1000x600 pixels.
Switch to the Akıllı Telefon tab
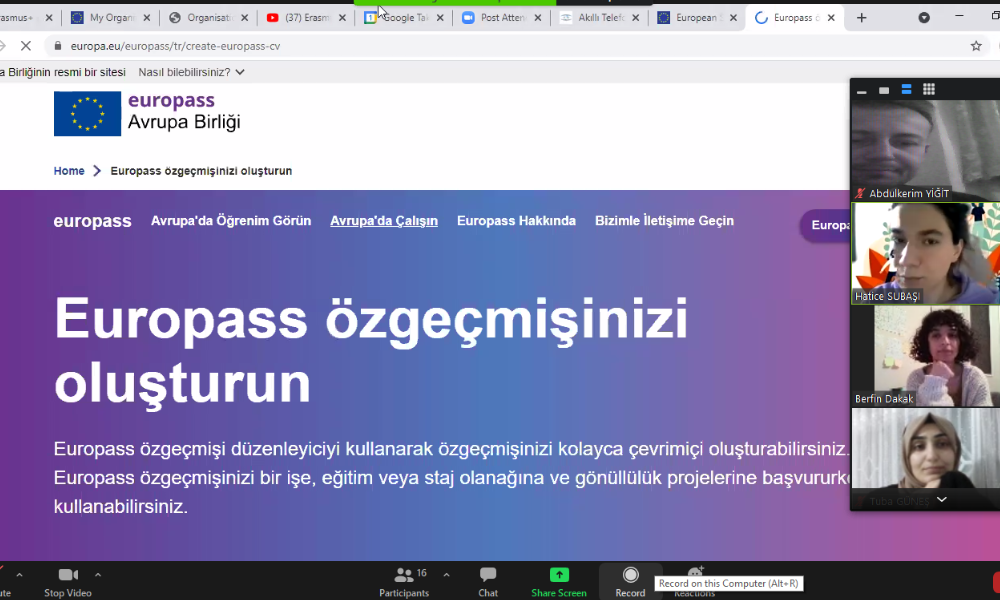click(x=593, y=18)
